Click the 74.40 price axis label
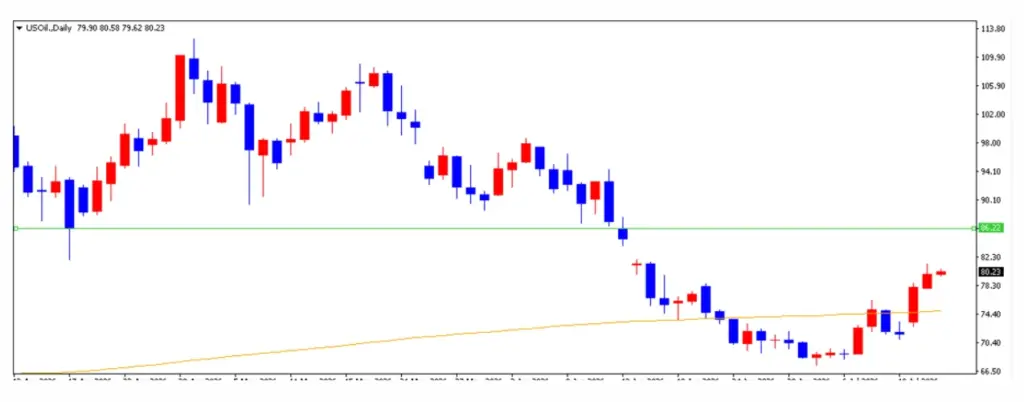 992,314
